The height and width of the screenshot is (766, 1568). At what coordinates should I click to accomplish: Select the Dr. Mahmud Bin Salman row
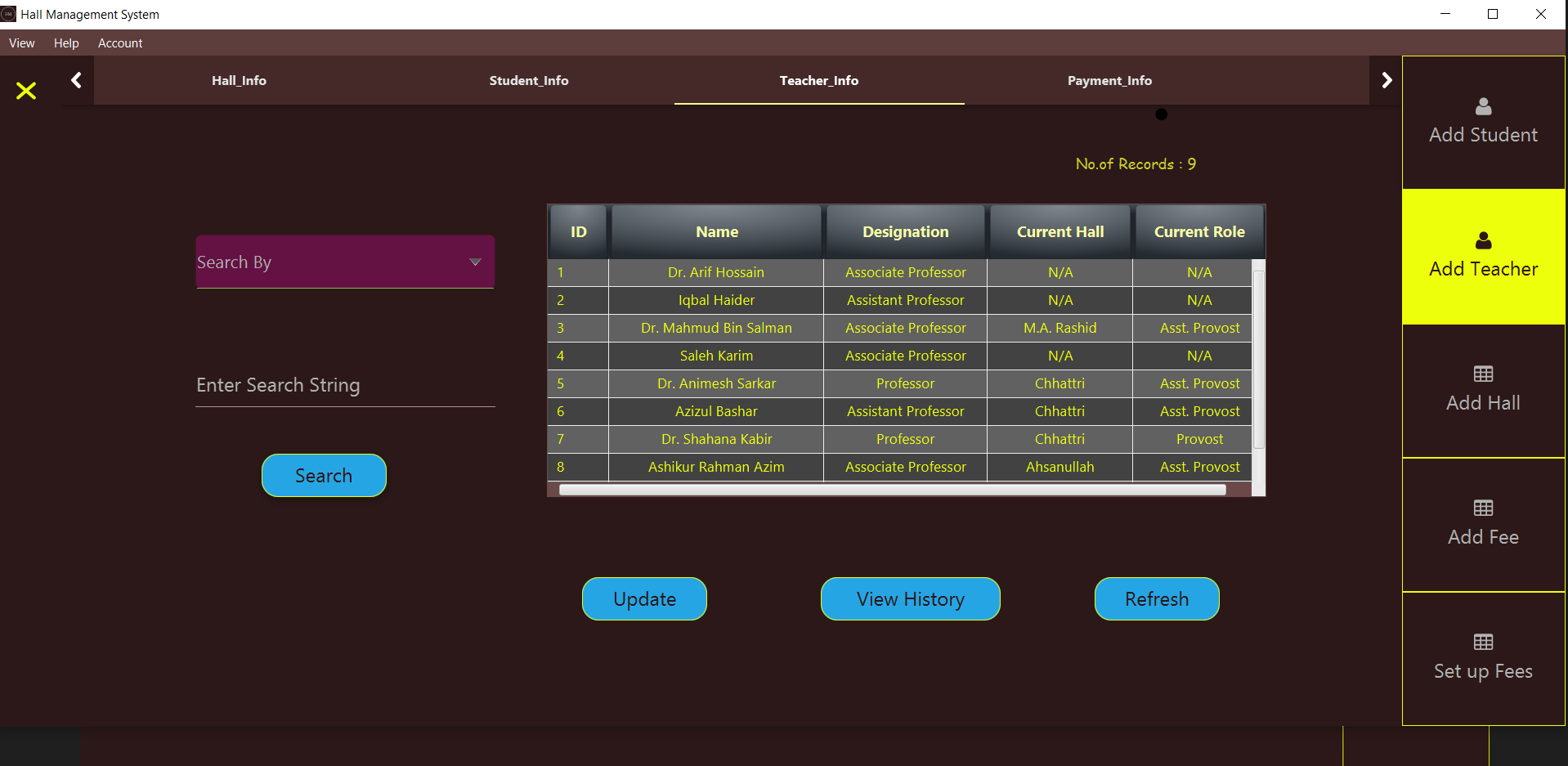tap(899, 328)
